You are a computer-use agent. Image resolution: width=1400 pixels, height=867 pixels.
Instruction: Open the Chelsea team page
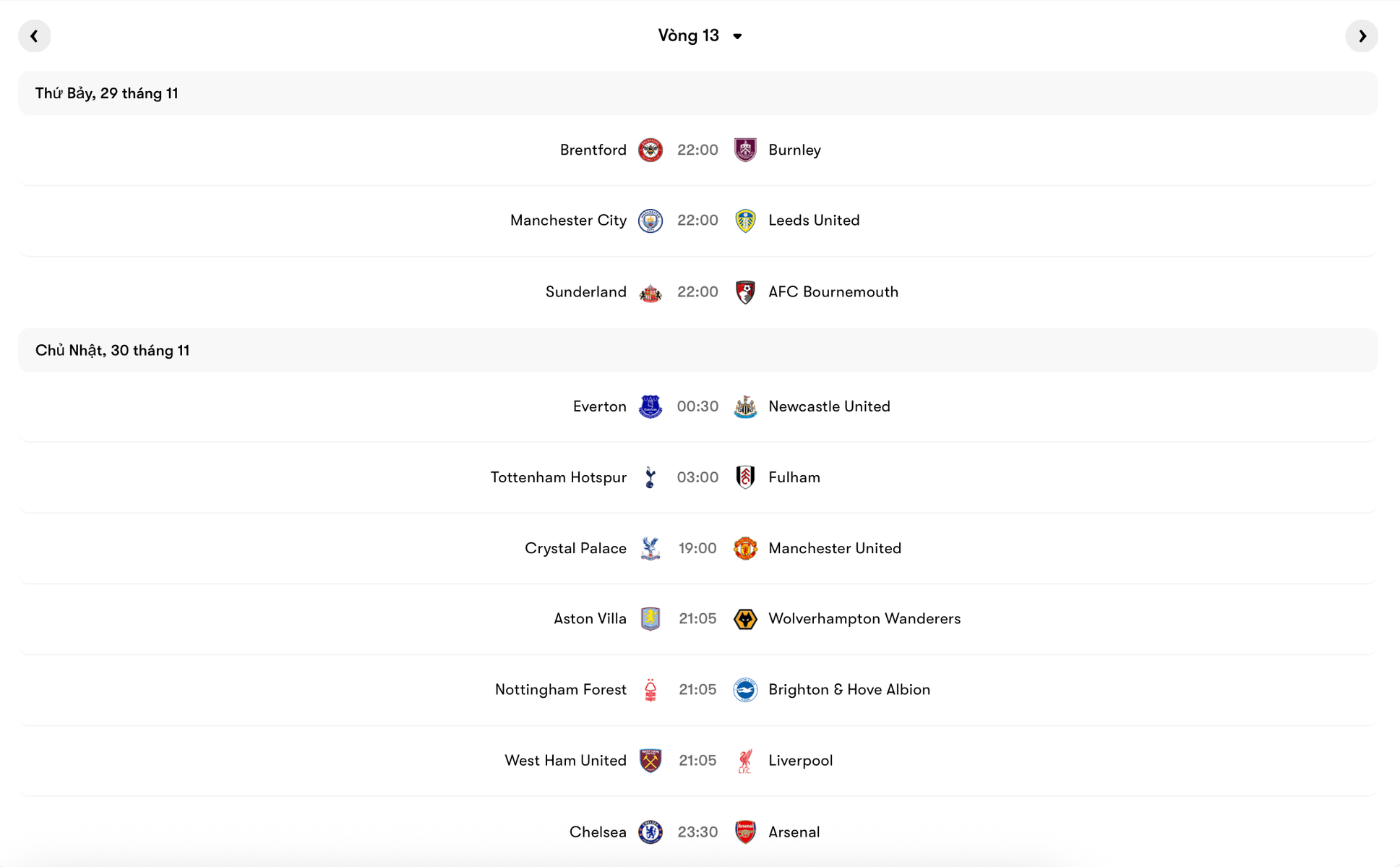[x=598, y=832]
